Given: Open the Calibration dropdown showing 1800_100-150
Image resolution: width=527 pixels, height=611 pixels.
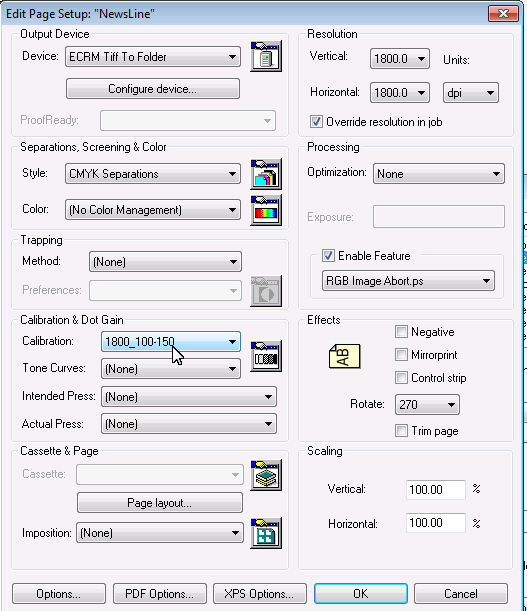Looking at the screenshot, I should (x=171, y=342).
